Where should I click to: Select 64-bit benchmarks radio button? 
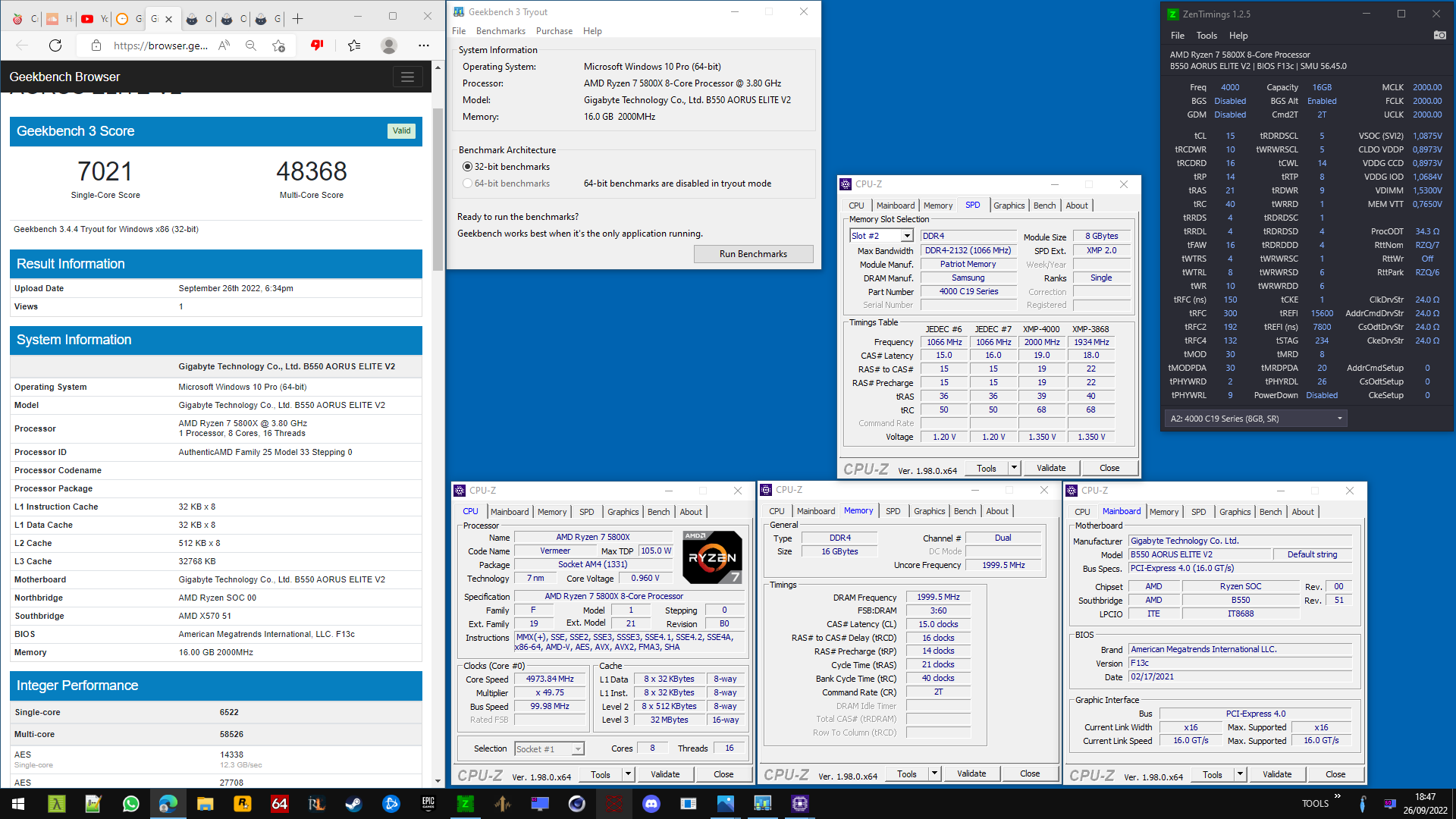click(x=467, y=184)
